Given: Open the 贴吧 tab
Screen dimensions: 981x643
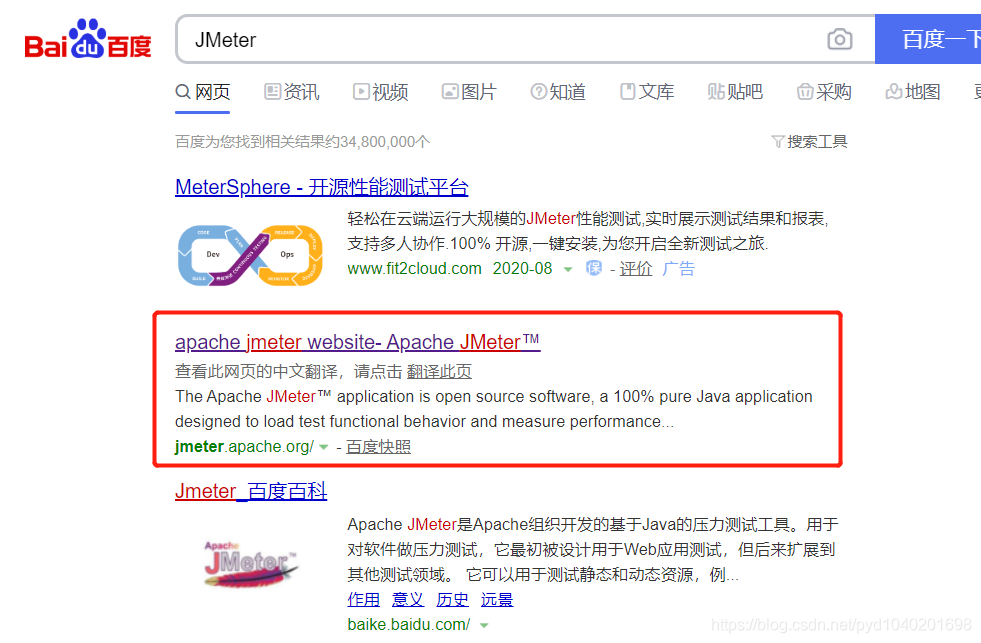Looking at the screenshot, I should pos(736,92).
